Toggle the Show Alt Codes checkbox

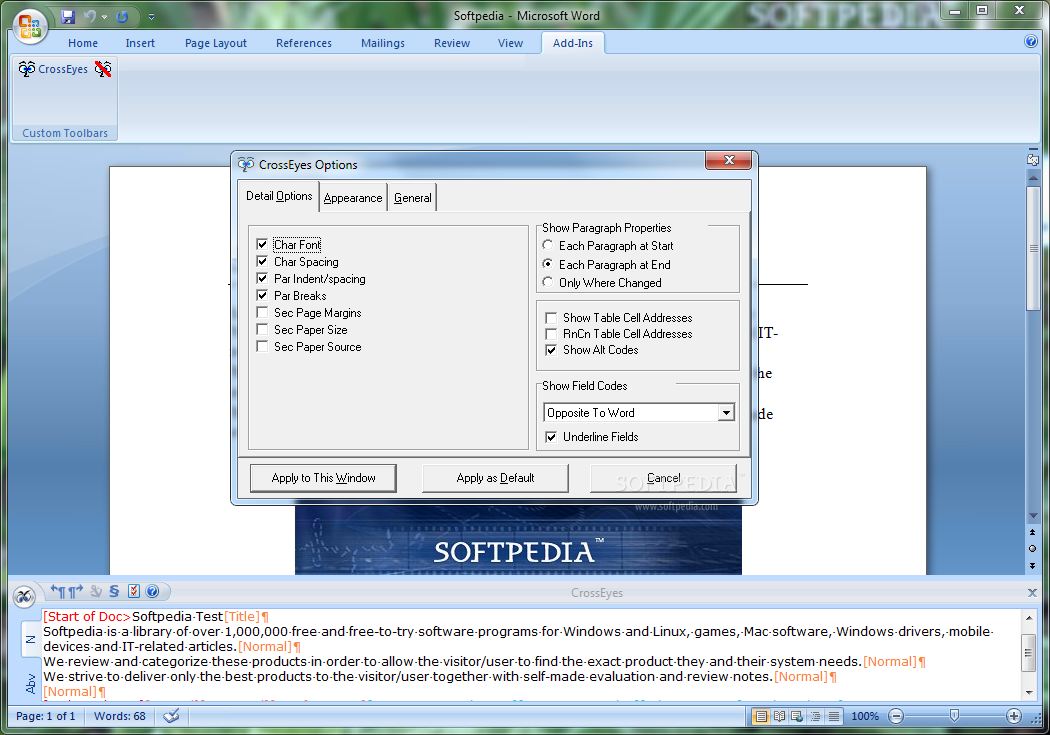(x=551, y=350)
